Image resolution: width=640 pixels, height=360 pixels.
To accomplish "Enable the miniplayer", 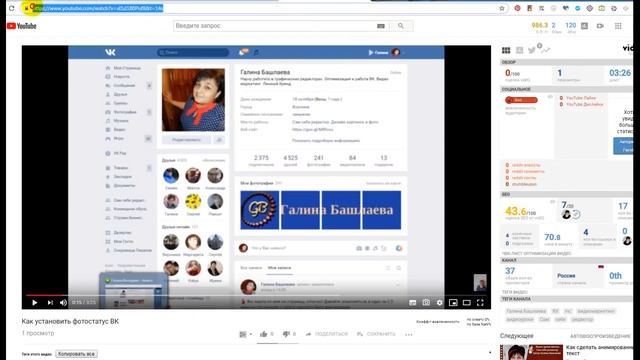I will (453, 302).
